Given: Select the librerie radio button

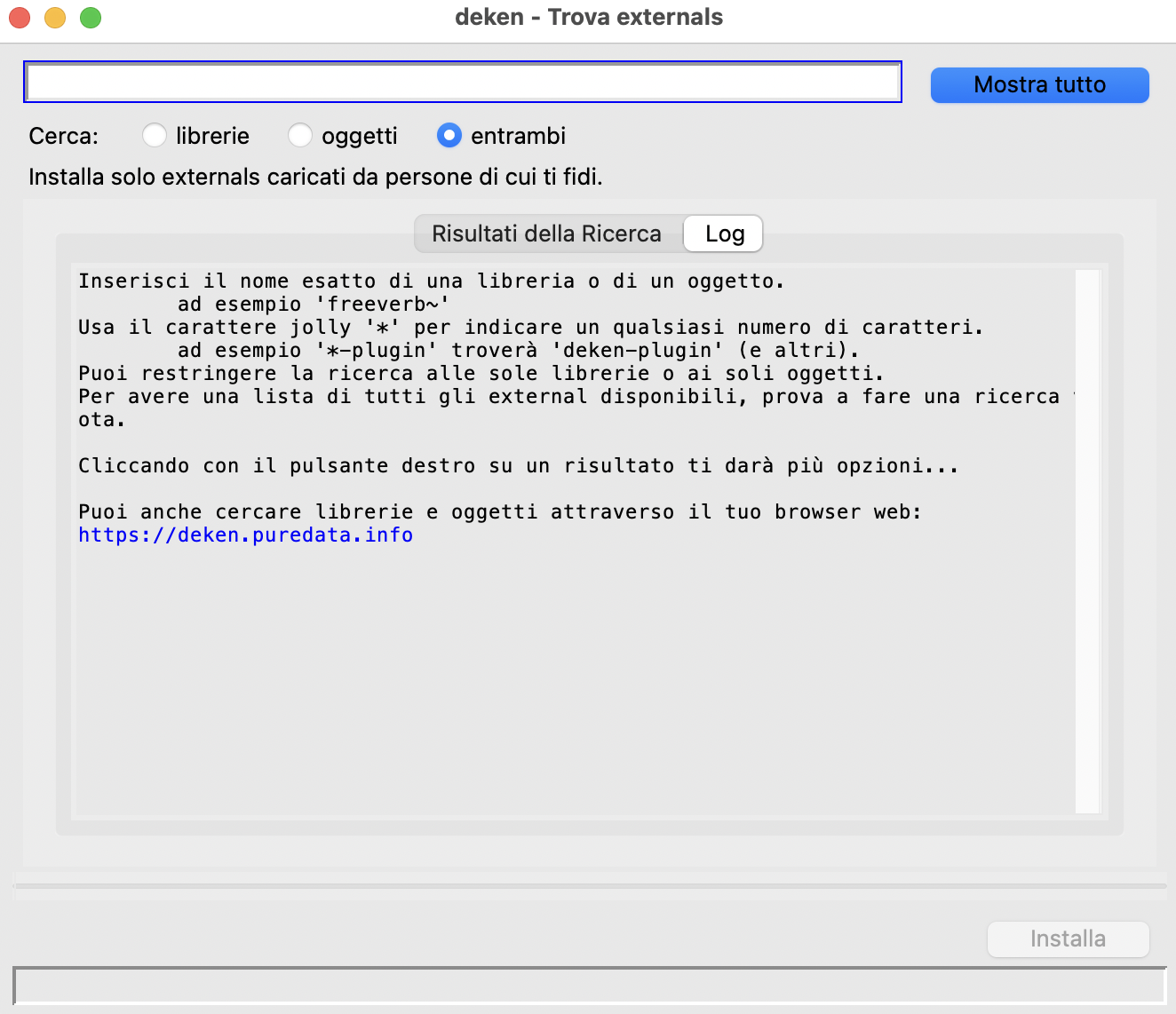Looking at the screenshot, I should click(x=155, y=136).
